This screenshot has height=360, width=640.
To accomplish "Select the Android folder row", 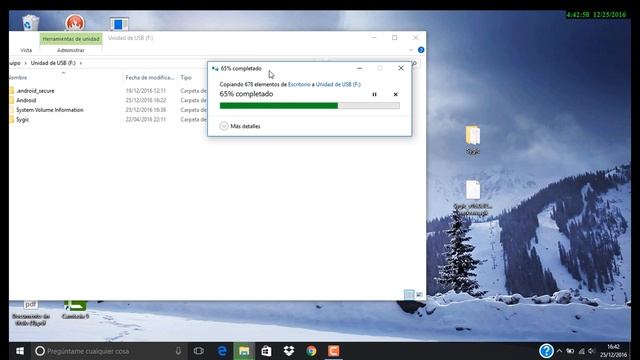I will click(x=26, y=100).
